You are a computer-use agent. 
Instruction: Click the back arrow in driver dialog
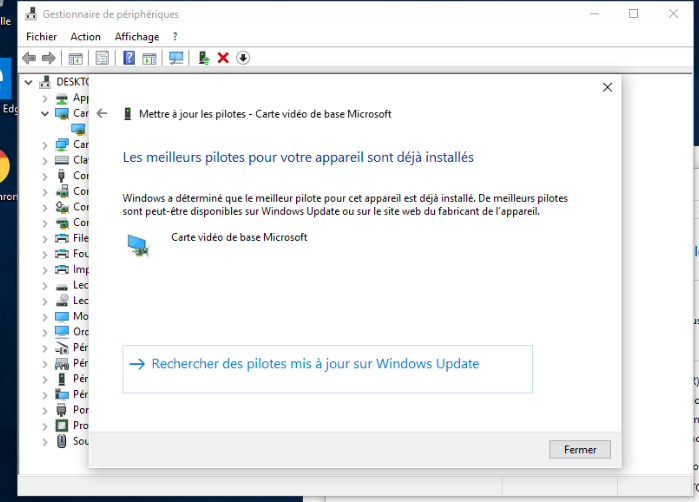[x=102, y=113]
